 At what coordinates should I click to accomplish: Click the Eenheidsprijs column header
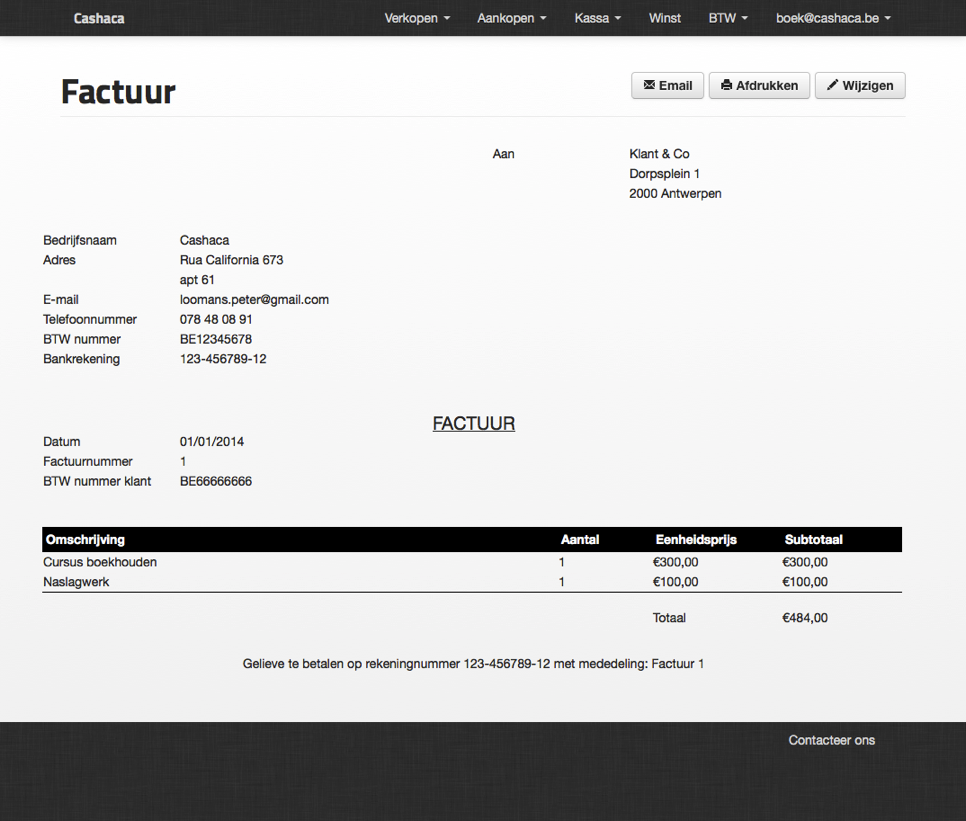coord(696,540)
